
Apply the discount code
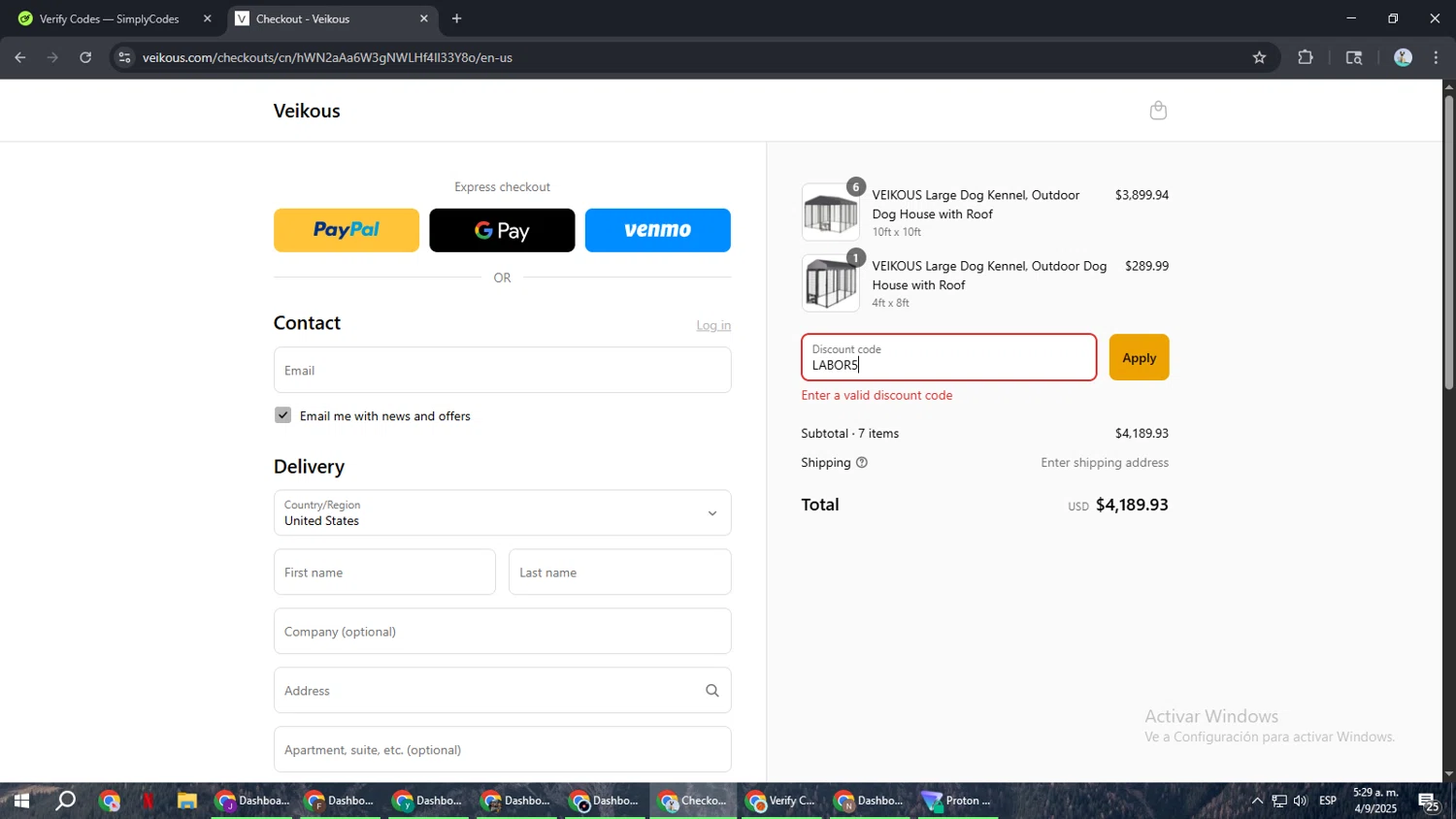pyautogui.click(x=1139, y=357)
